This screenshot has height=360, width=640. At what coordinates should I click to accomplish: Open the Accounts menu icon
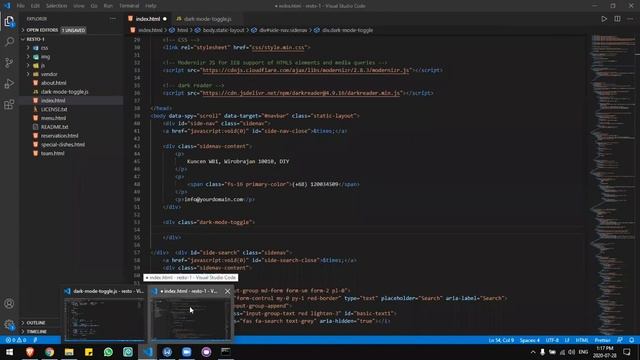point(9,304)
